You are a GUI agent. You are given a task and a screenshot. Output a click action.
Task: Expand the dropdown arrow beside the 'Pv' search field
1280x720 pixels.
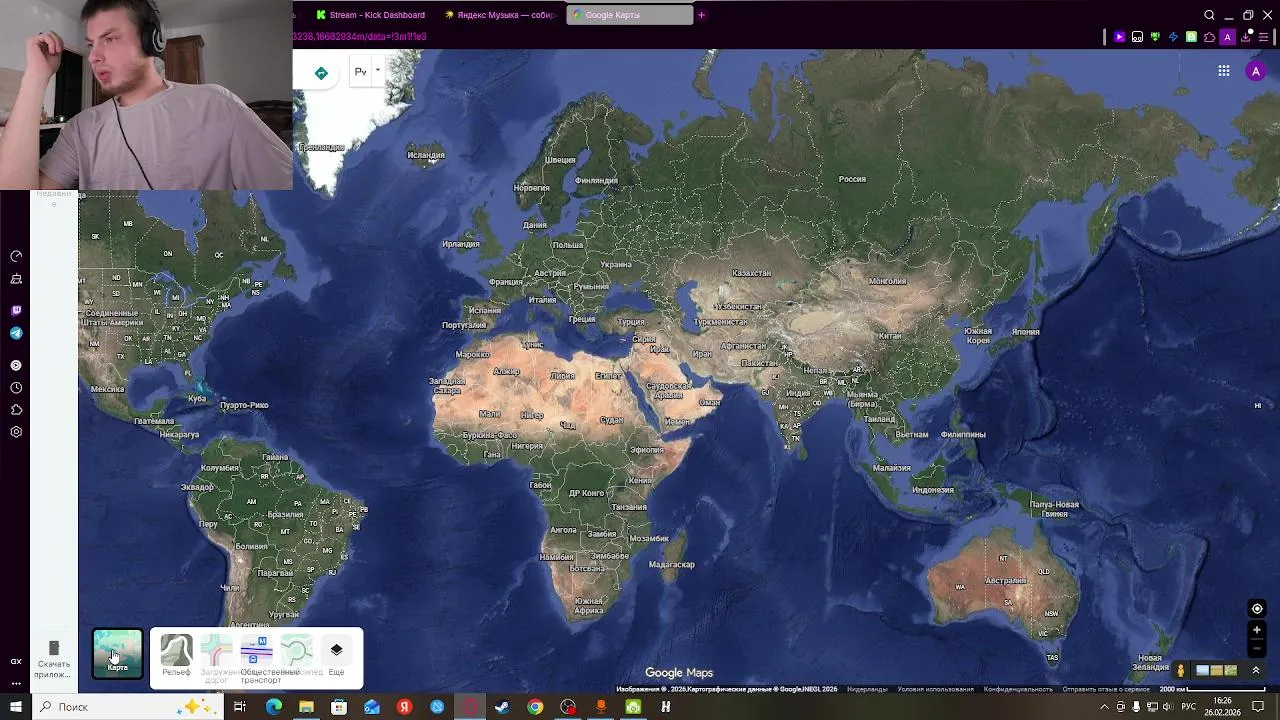click(x=377, y=70)
